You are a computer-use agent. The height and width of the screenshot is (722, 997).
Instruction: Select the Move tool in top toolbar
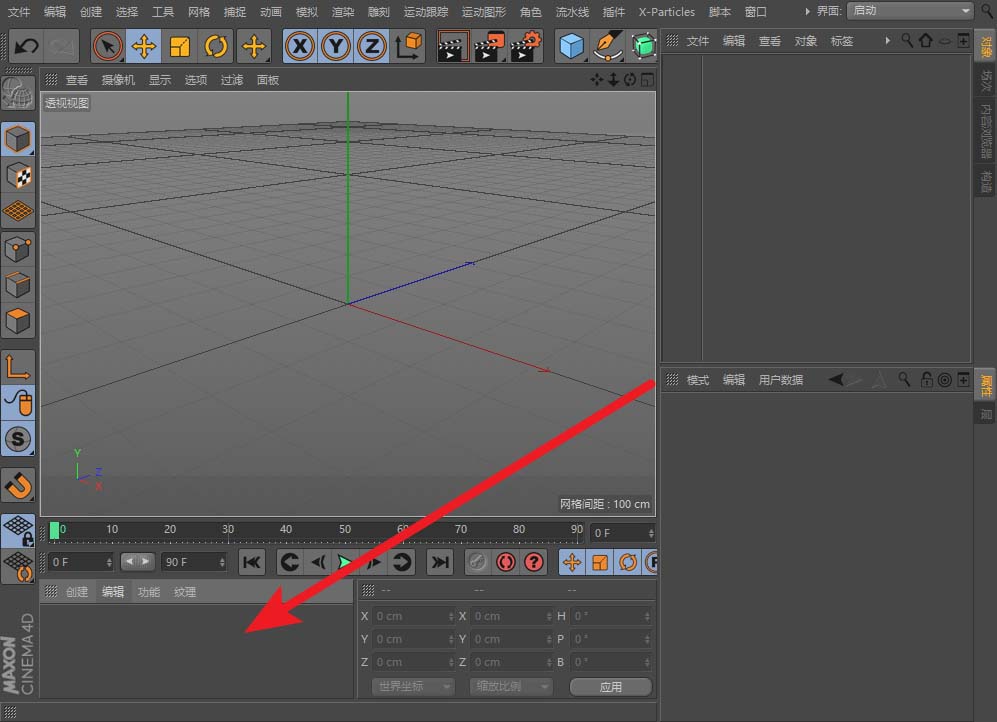point(144,46)
